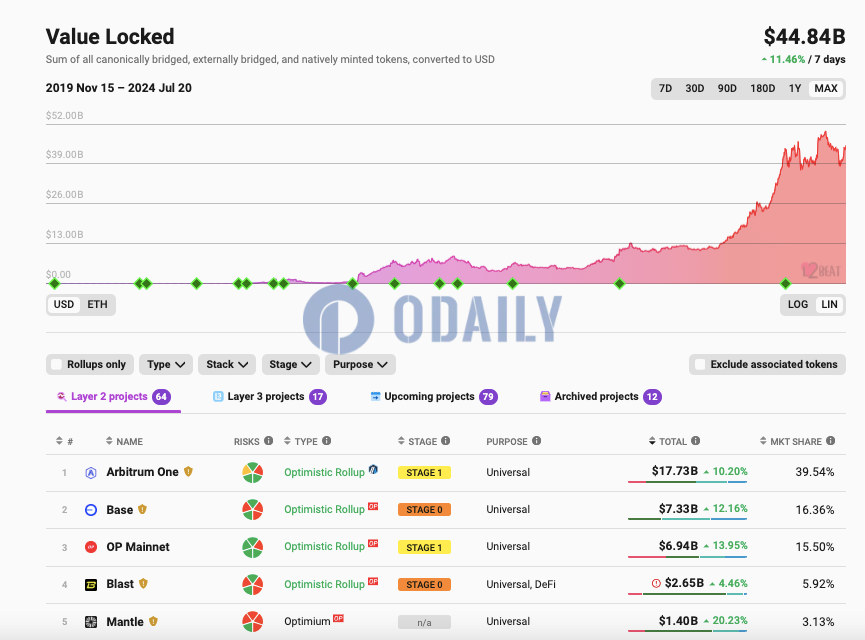Select the 1Y time range
This screenshot has width=865, height=640.
794,88
